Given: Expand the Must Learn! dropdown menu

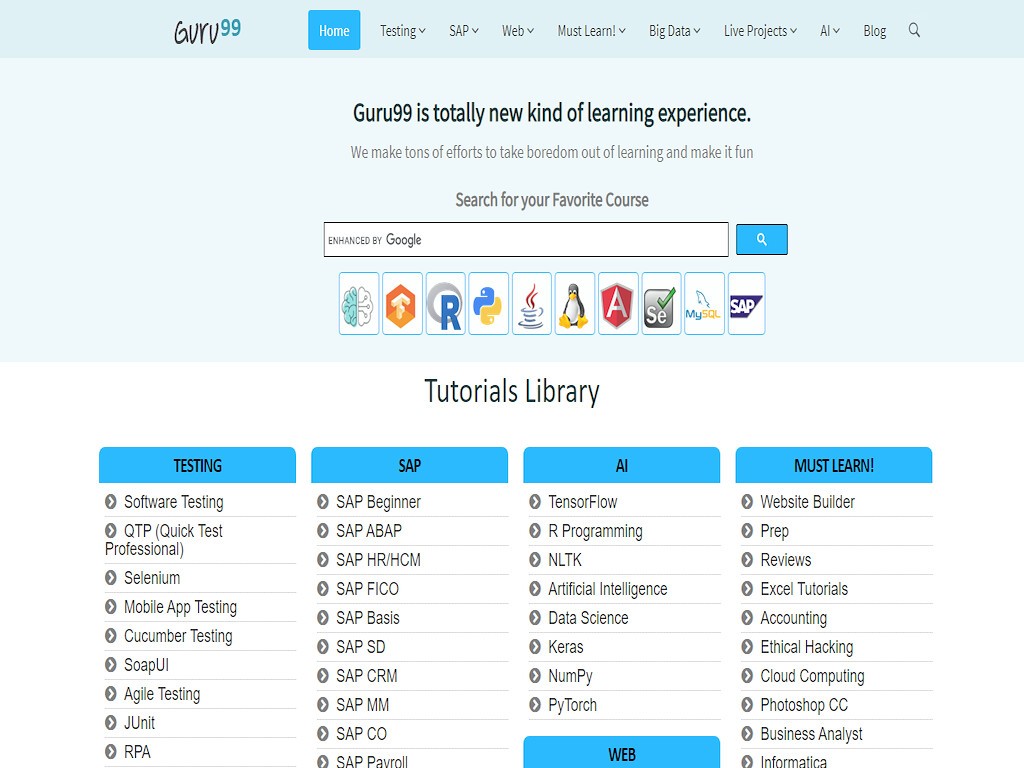Looking at the screenshot, I should pyautogui.click(x=591, y=31).
